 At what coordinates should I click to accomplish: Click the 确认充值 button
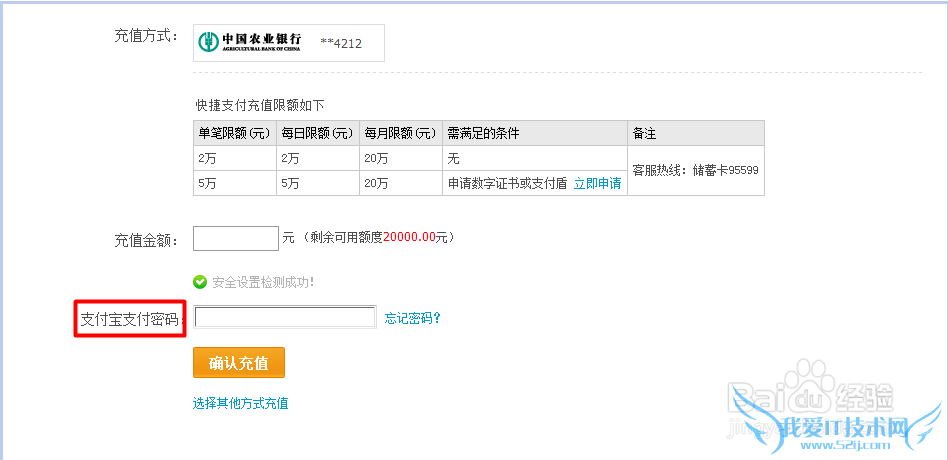tap(239, 363)
